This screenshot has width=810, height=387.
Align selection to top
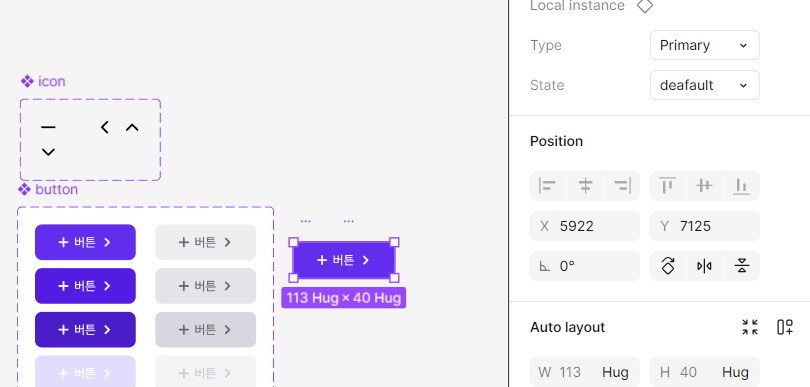click(668, 185)
